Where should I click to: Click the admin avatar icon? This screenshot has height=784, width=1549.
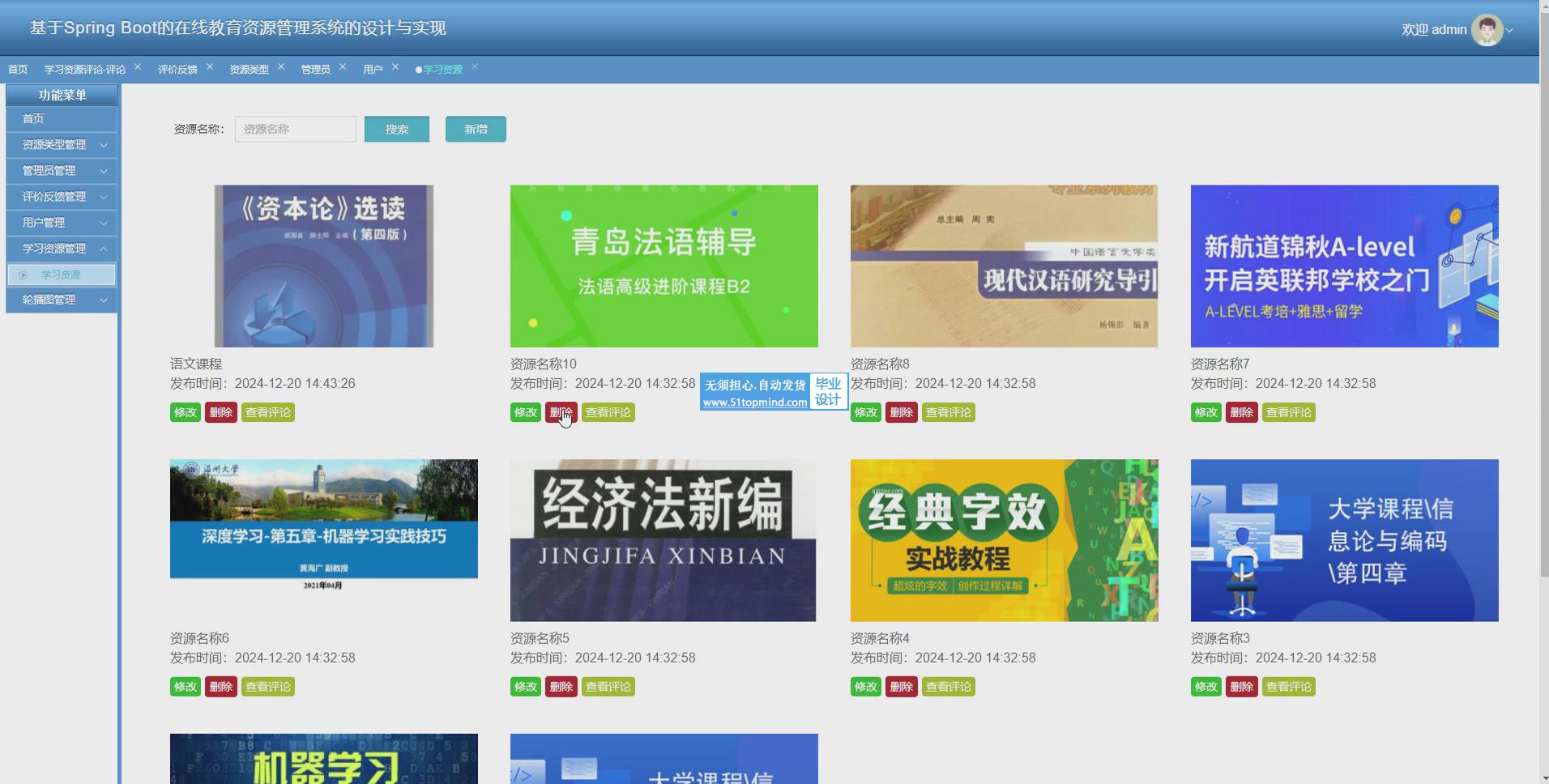tap(1487, 30)
